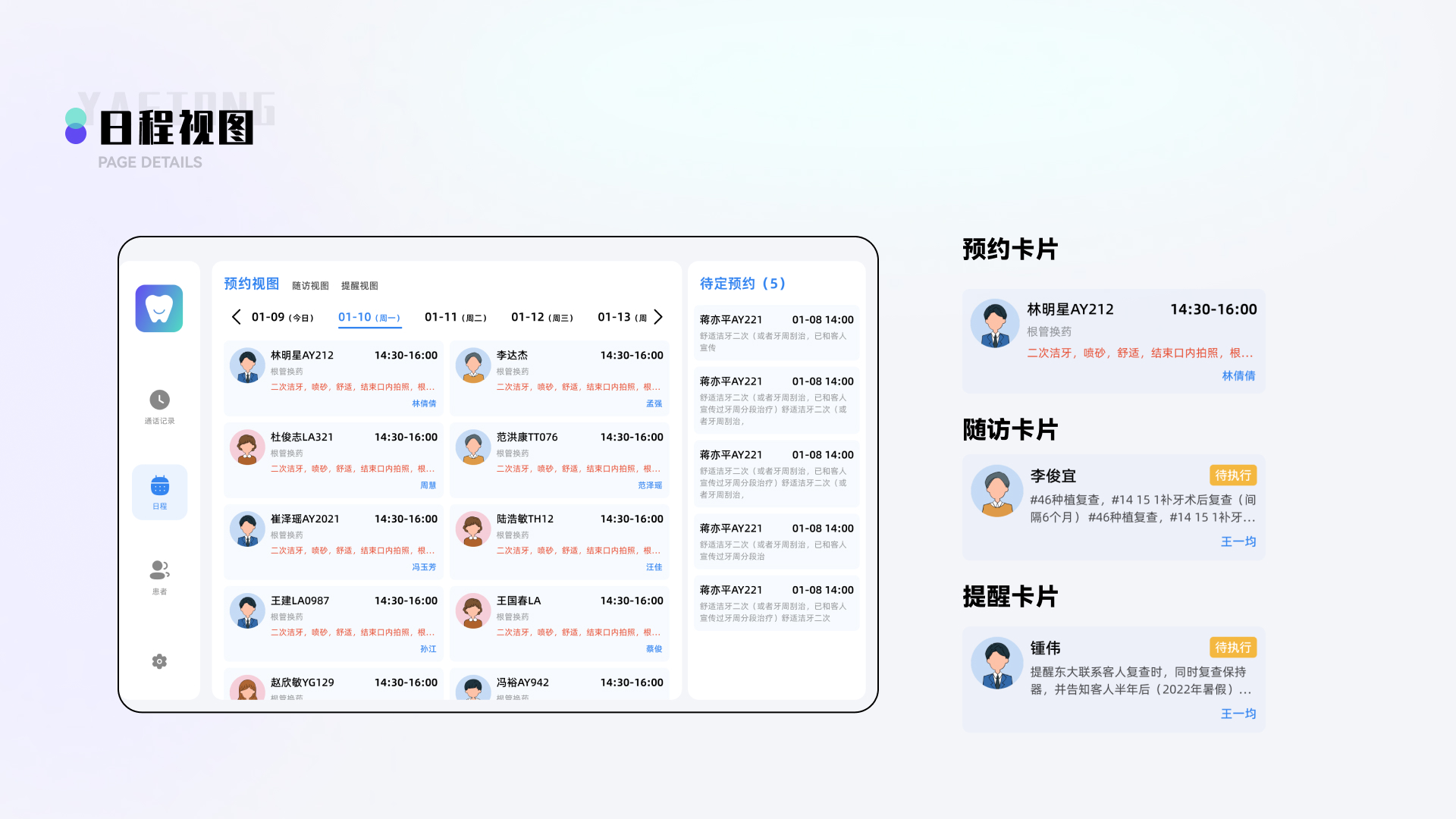
Task: Click 待执行 badge on 锺伟 card
Action: click(1232, 648)
